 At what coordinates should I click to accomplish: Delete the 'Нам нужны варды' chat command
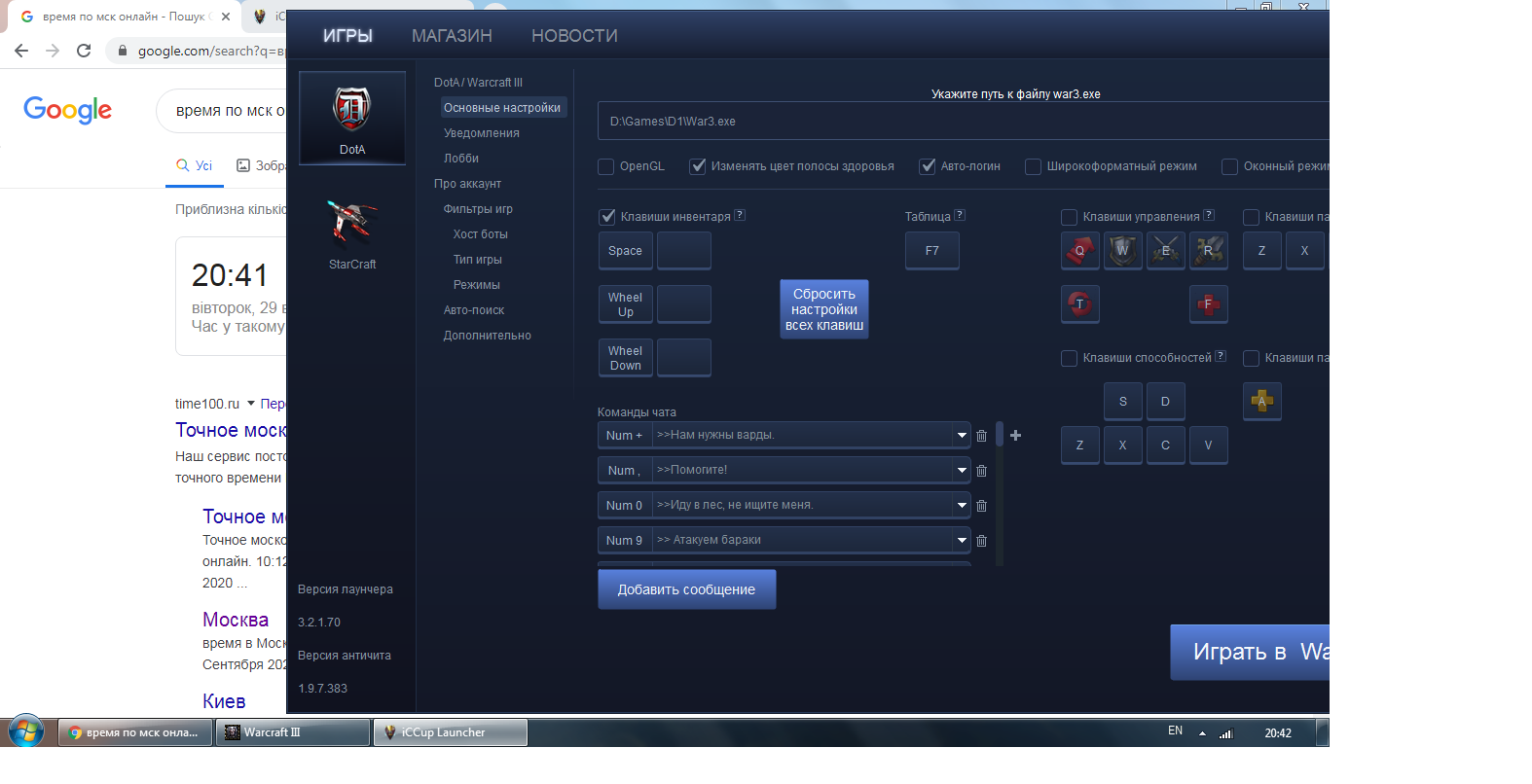(981, 436)
